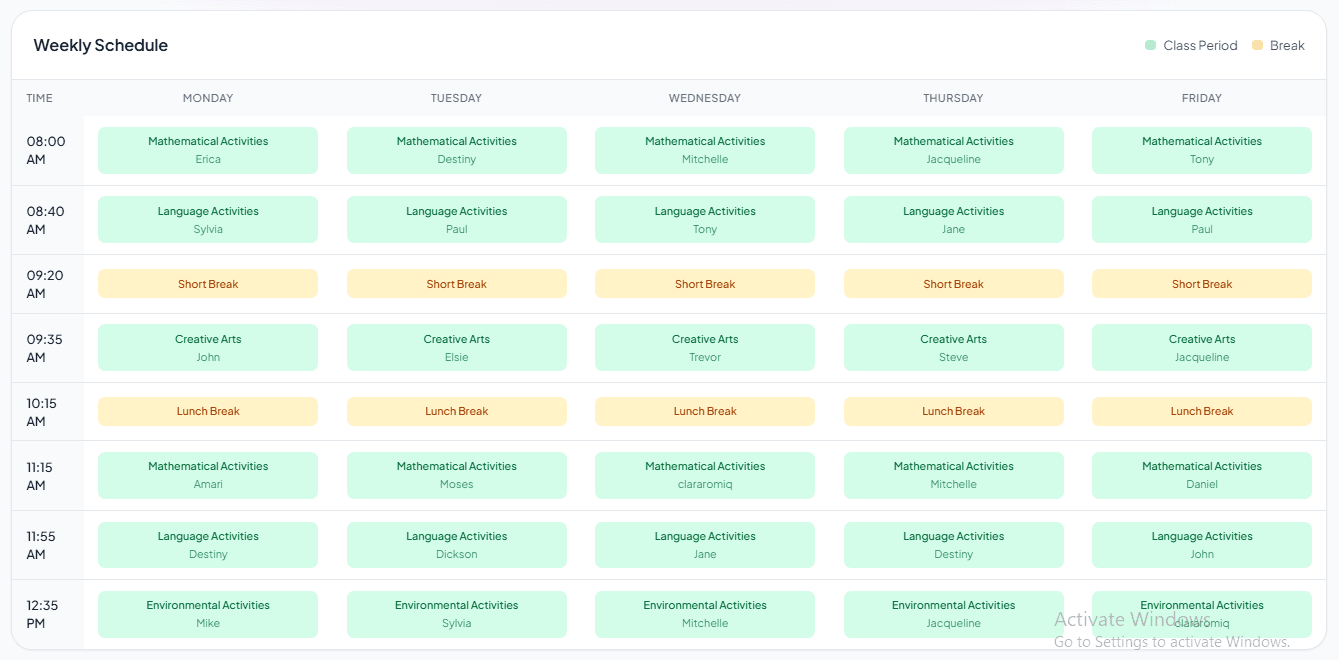This screenshot has width=1339, height=660.
Task: Click the green Class Period legend swatch
Action: [1150, 46]
